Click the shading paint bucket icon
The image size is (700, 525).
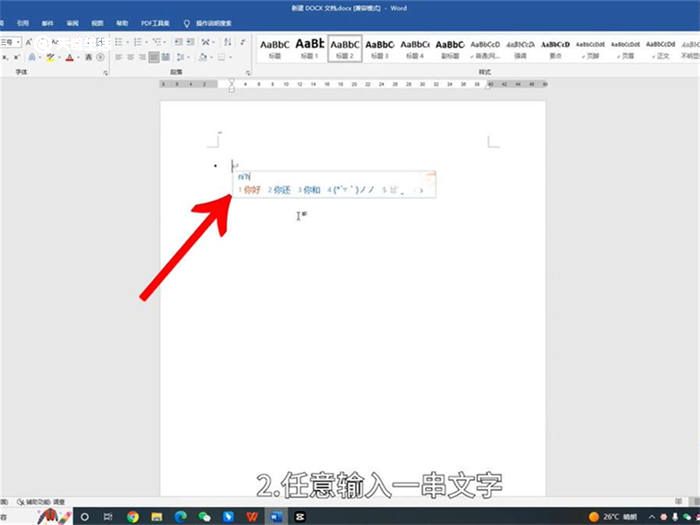point(203,57)
